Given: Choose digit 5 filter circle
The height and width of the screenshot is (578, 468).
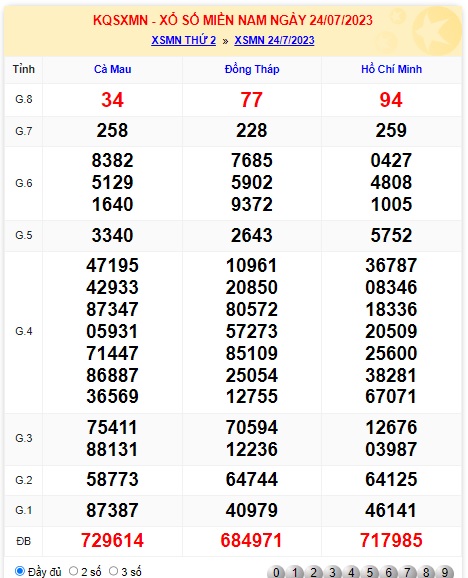Looking at the screenshot, I should pyautogui.click(x=370, y=572).
